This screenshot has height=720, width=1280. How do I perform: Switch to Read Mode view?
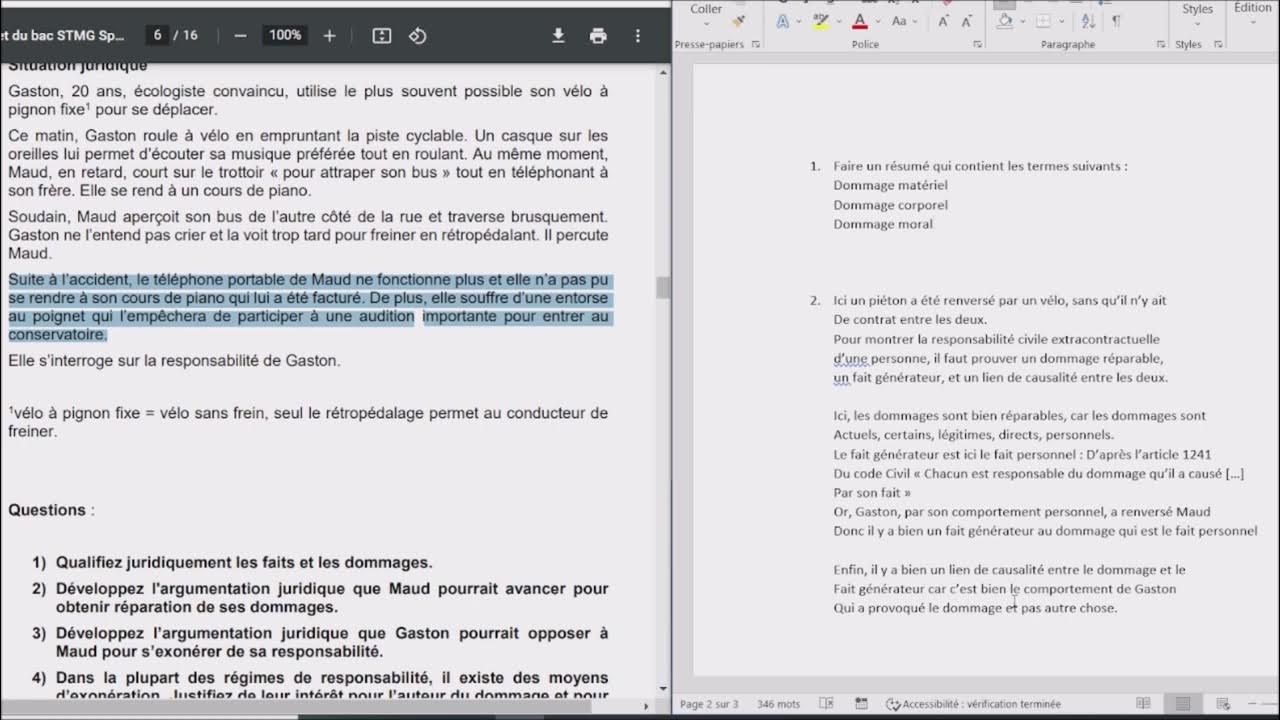pyautogui.click(x=1144, y=704)
